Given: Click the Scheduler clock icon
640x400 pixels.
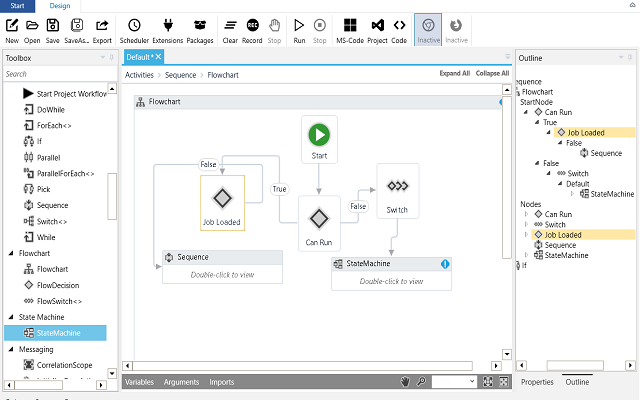Looking at the screenshot, I should (134, 27).
